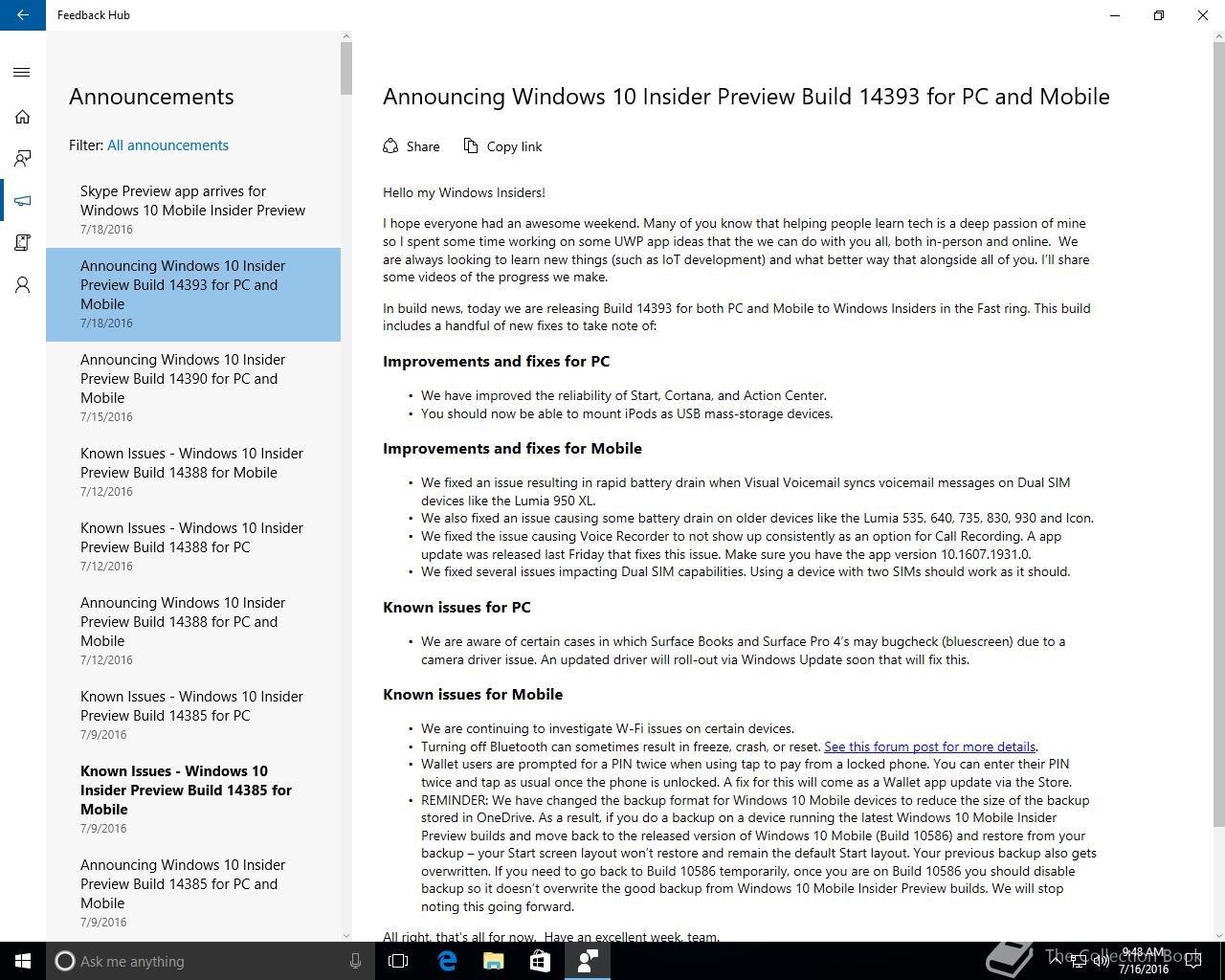Click the Announcements panel title
Image resolution: width=1225 pixels, height=980 pixels.
coord(151,97)
